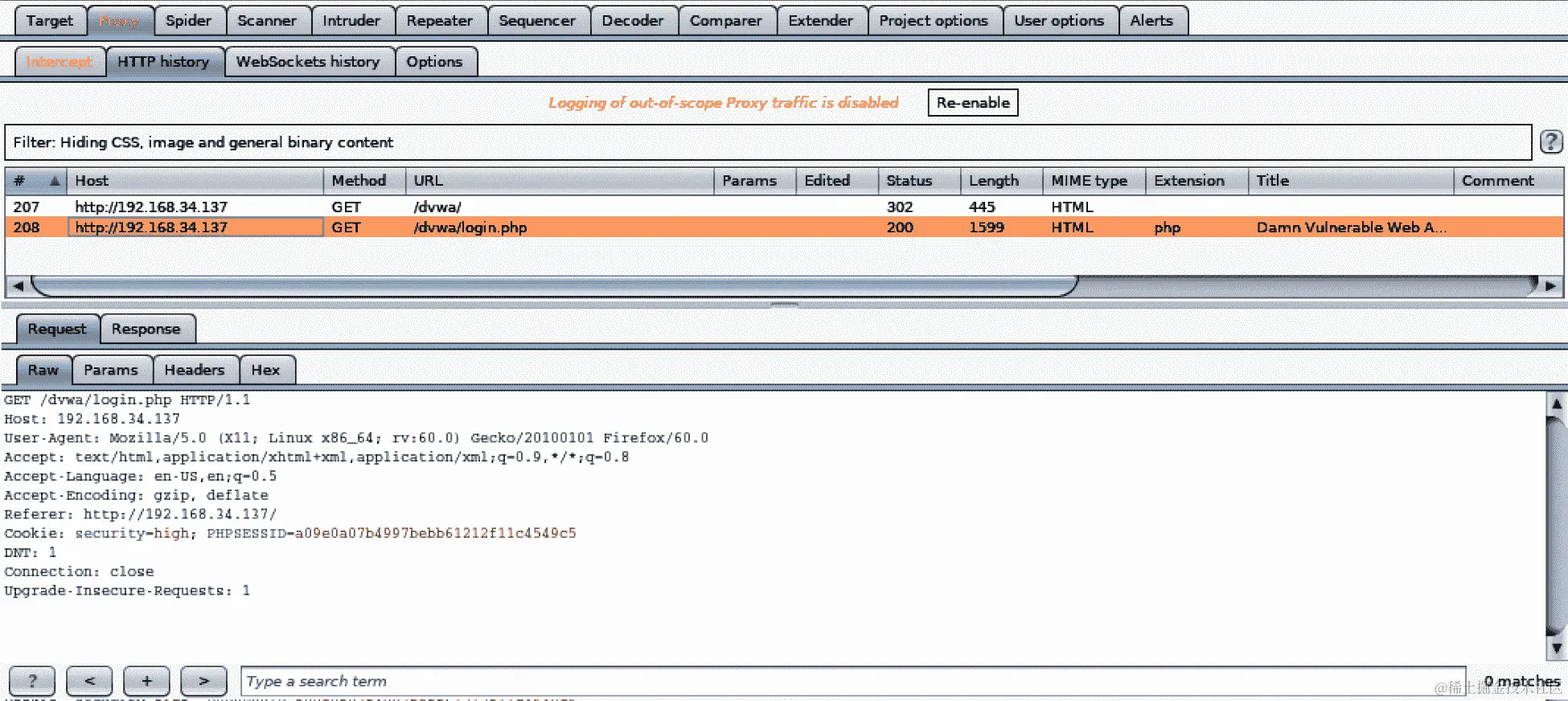
Task: Open the Params view tab
Action: (x=111, y=370)
